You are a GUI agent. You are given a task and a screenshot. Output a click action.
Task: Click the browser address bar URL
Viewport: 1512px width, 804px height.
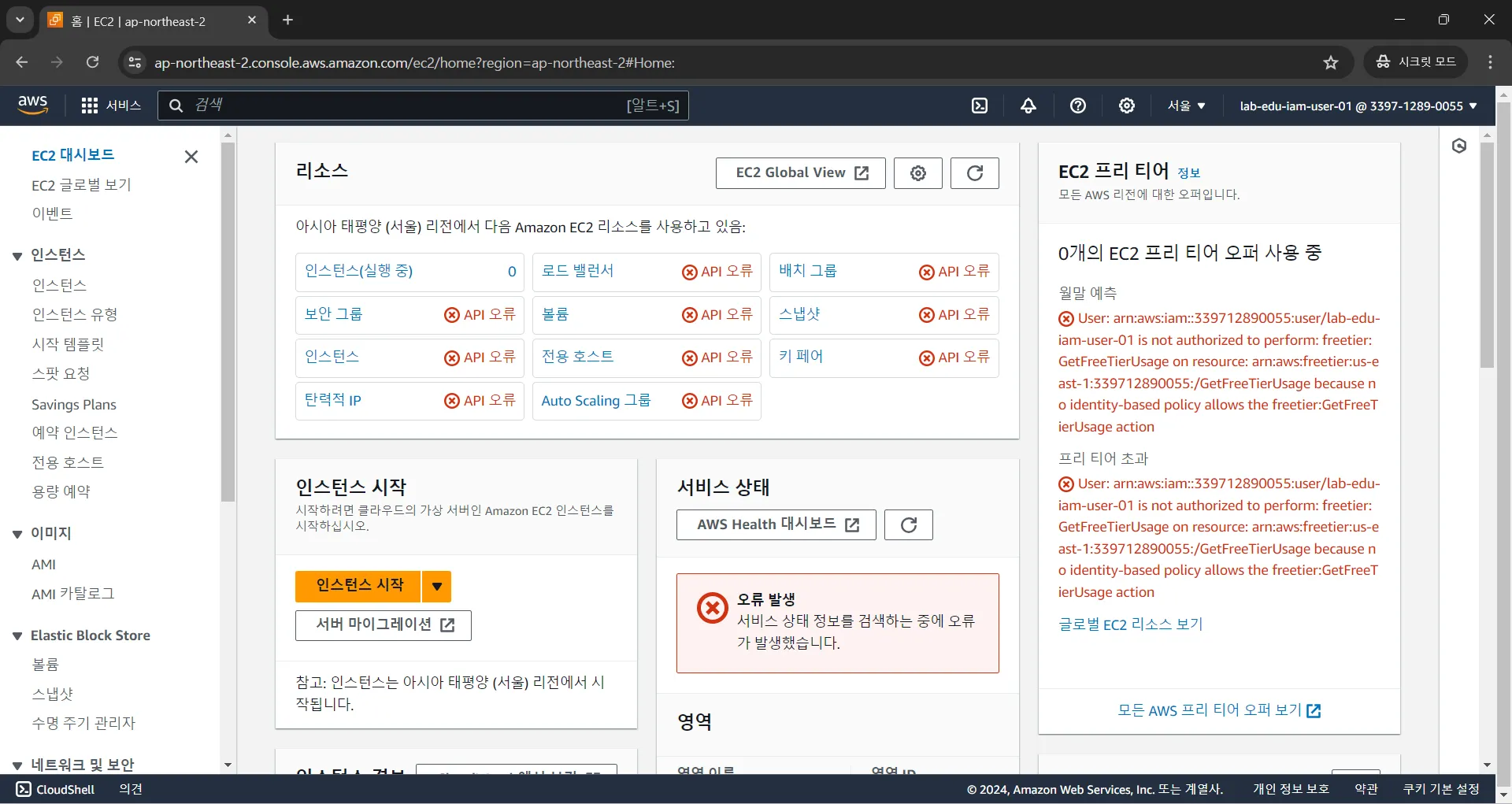coord(414,63)
